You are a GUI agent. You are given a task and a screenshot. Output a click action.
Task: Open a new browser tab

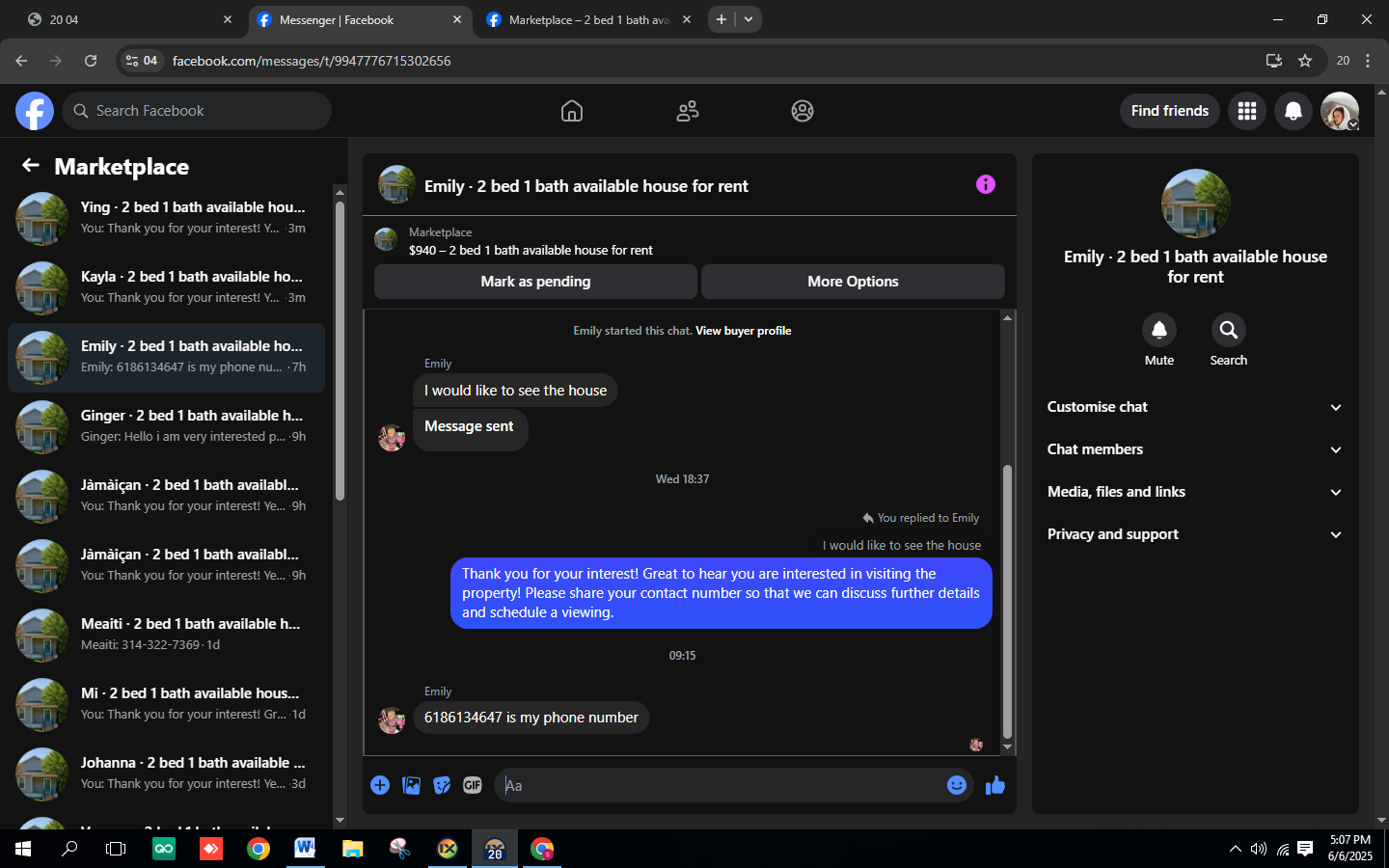[x=722, y=19]
